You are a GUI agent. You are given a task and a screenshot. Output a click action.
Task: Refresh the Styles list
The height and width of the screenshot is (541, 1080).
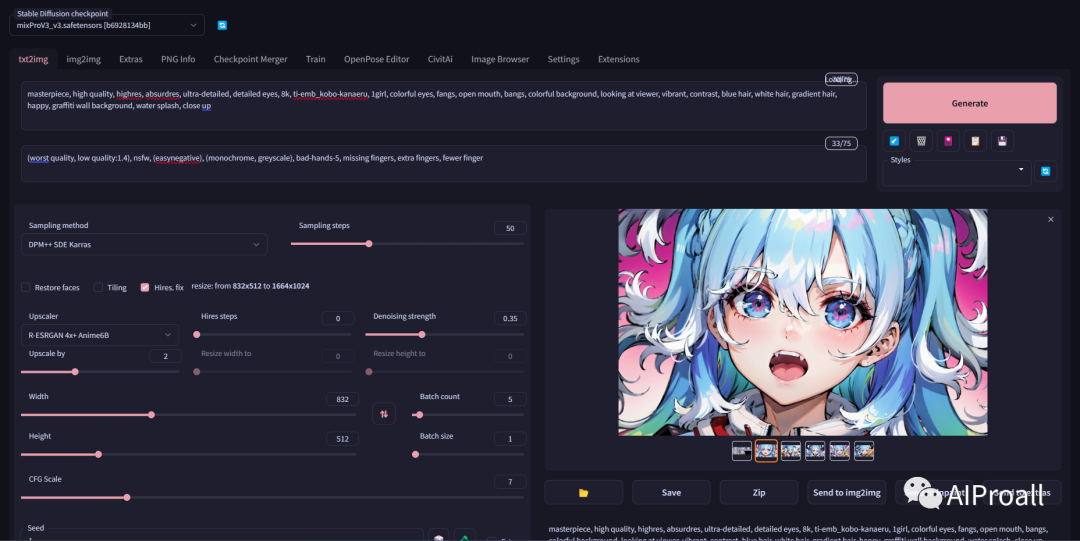coord(1046,171)
